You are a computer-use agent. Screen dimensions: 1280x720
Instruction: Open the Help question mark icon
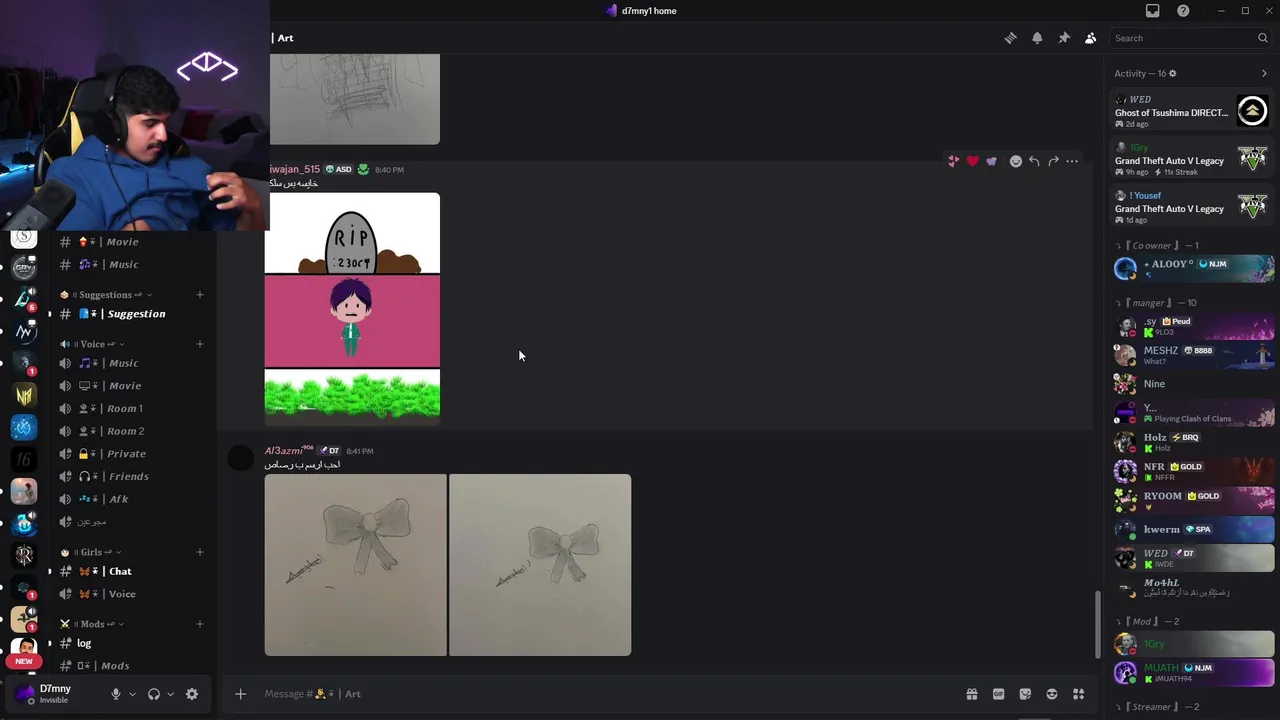click(x=1183, y=11)
